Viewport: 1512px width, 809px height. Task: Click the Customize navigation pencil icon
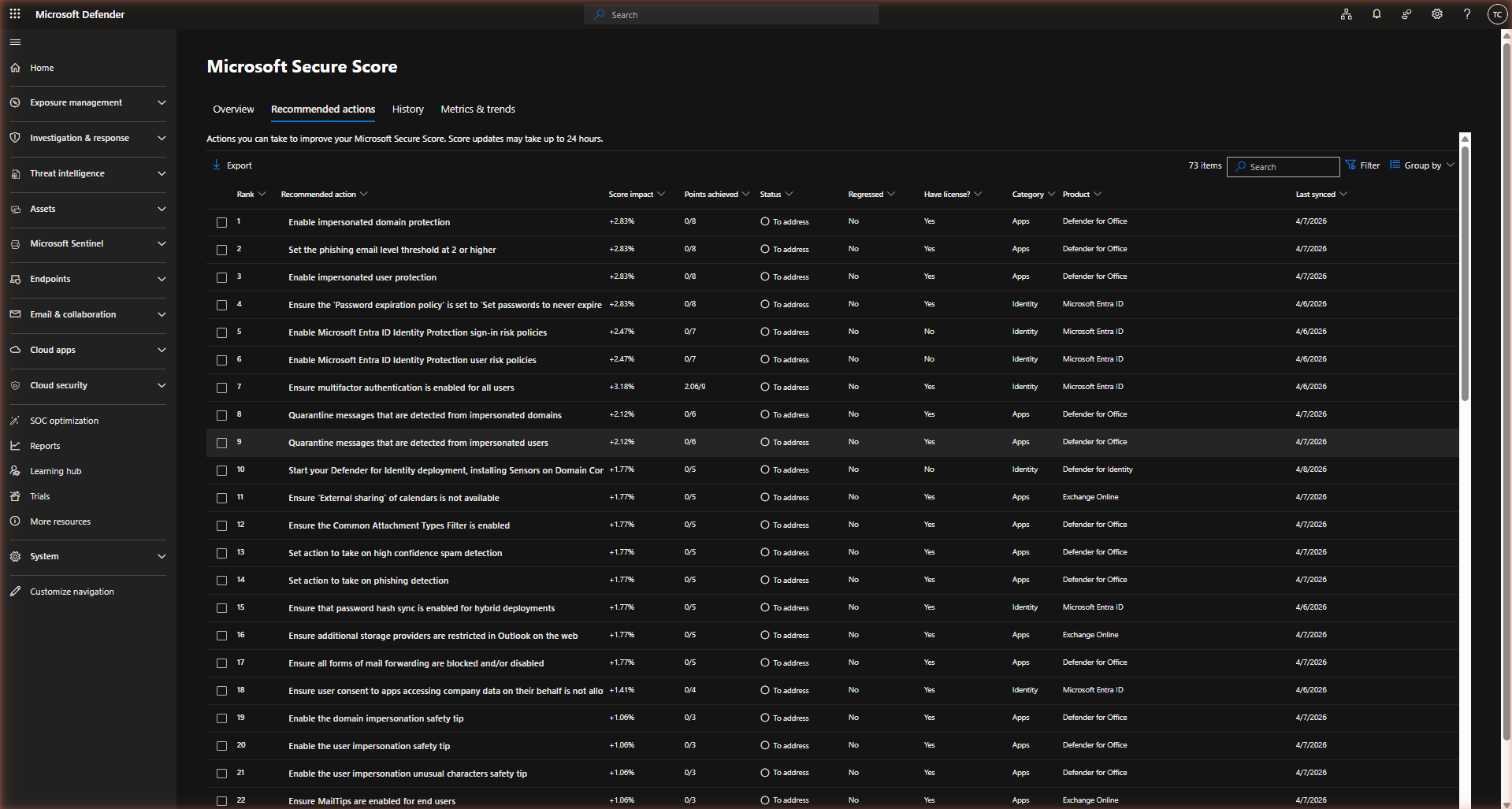click(x=15, y=592)
